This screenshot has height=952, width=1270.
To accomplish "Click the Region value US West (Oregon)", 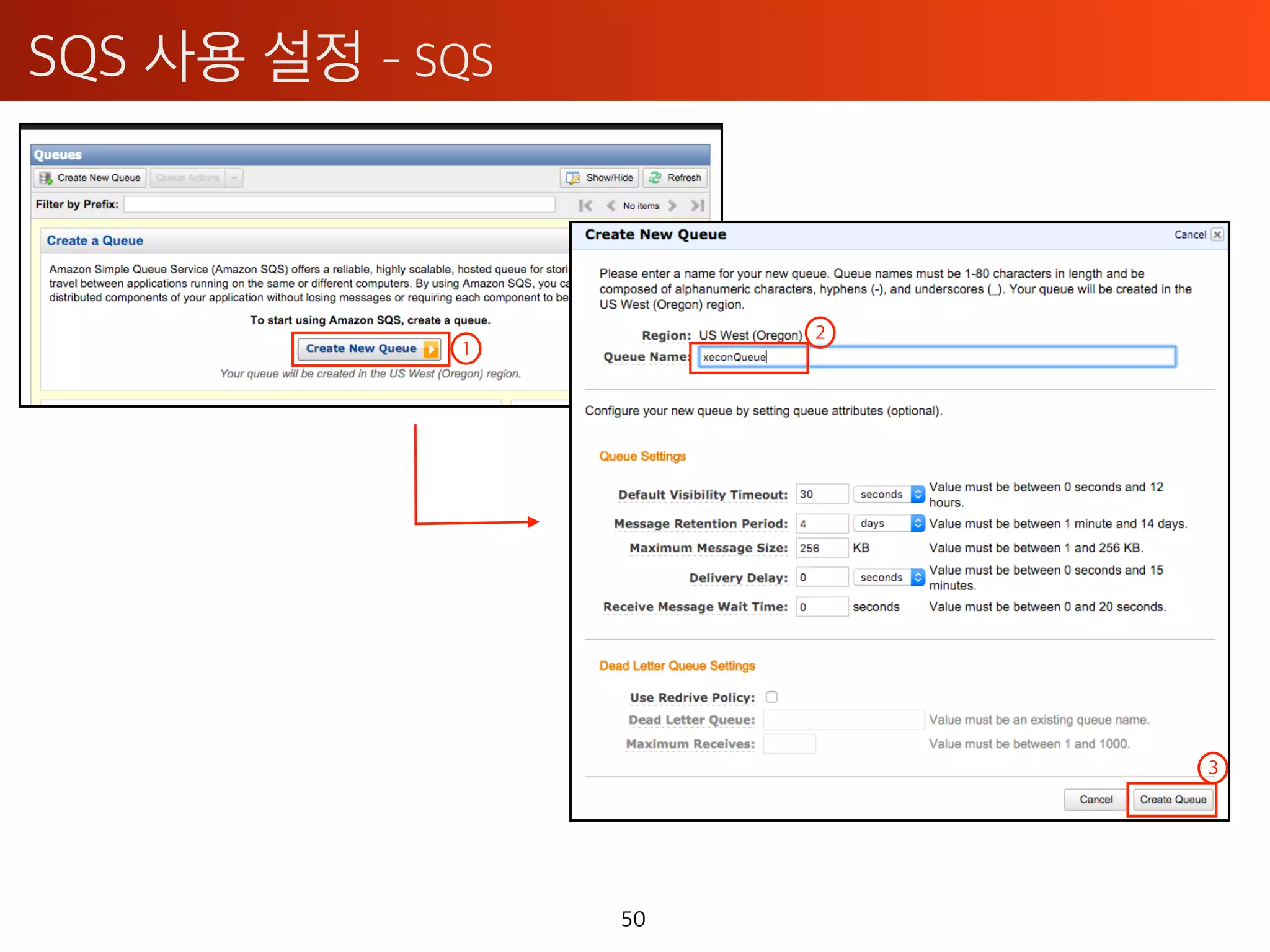I will (750, 335).
